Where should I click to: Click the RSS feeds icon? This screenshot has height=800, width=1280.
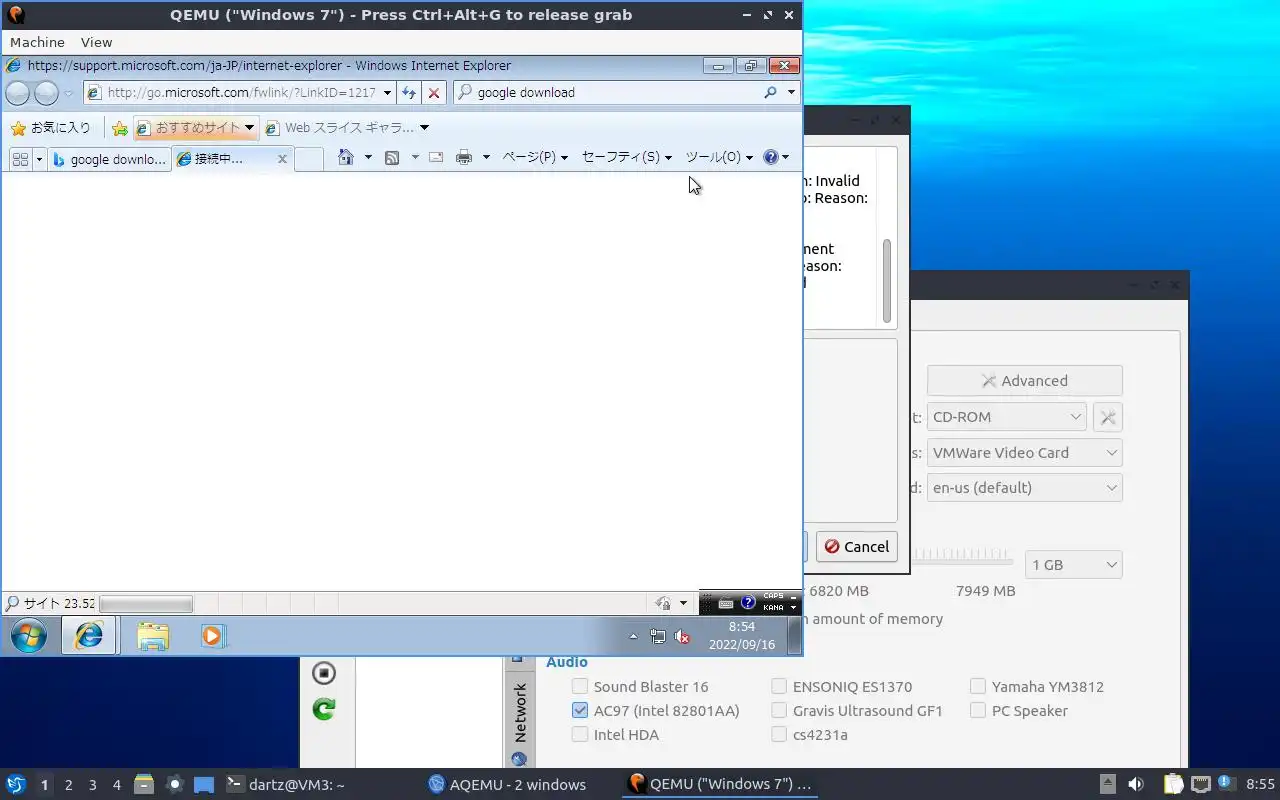pos(393,157)
